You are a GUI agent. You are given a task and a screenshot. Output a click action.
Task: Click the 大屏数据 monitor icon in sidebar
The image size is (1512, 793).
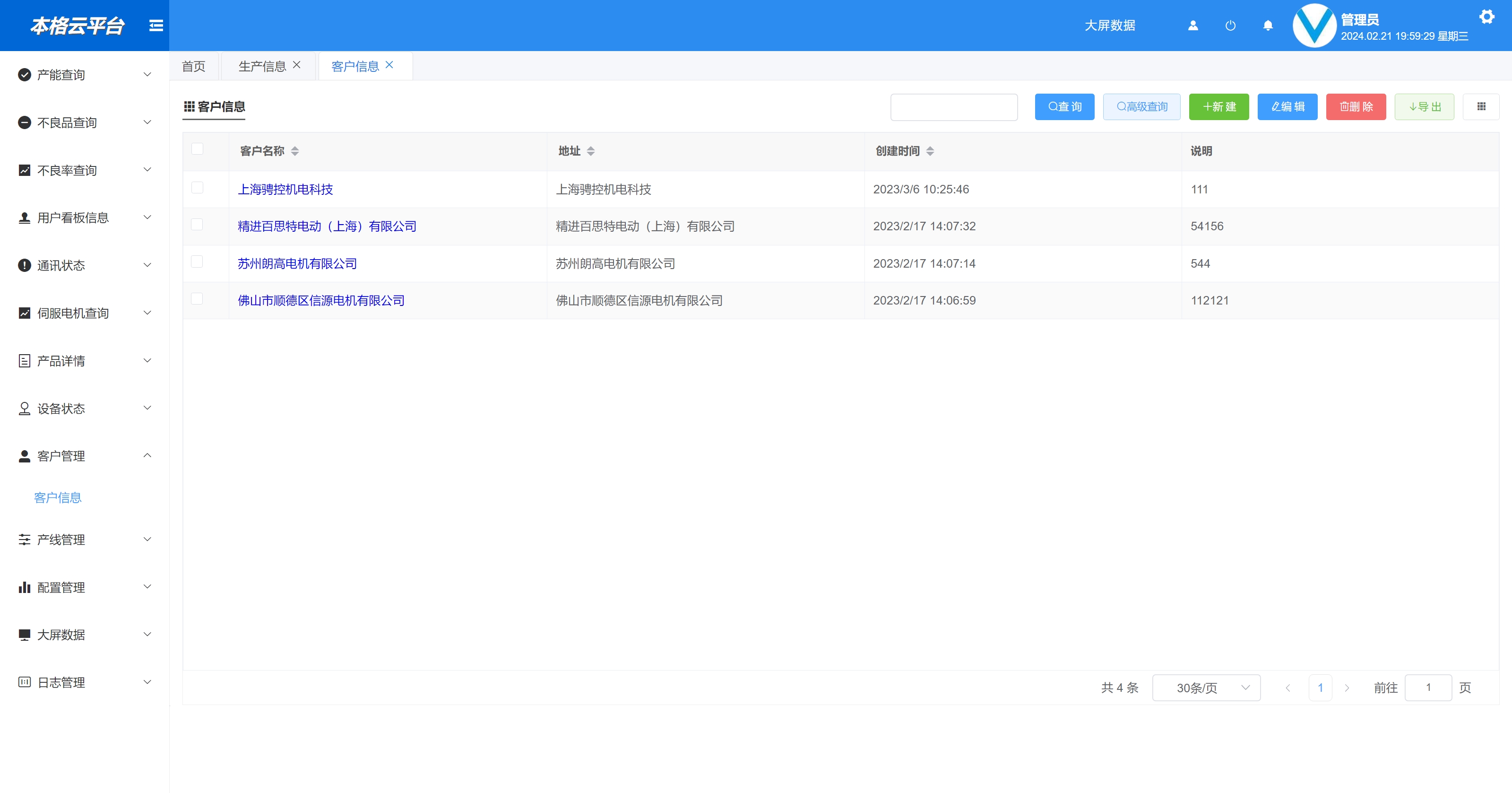pos(25,635)
